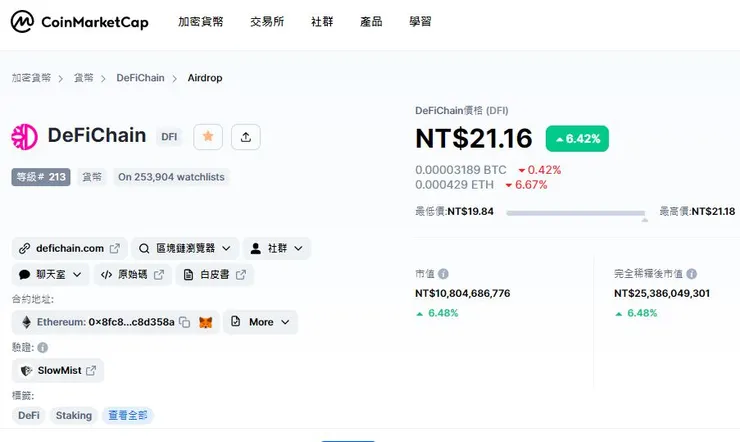This screenshot has width=740, height=442.
Task: Open the 加密貨幣 navigation menu
Action: tap(201, 22)
